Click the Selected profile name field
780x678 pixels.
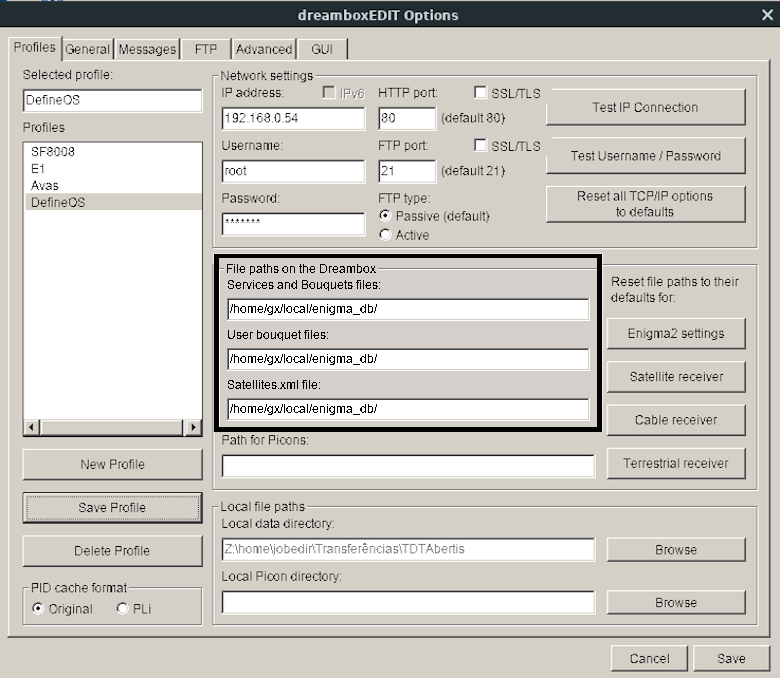112,100
